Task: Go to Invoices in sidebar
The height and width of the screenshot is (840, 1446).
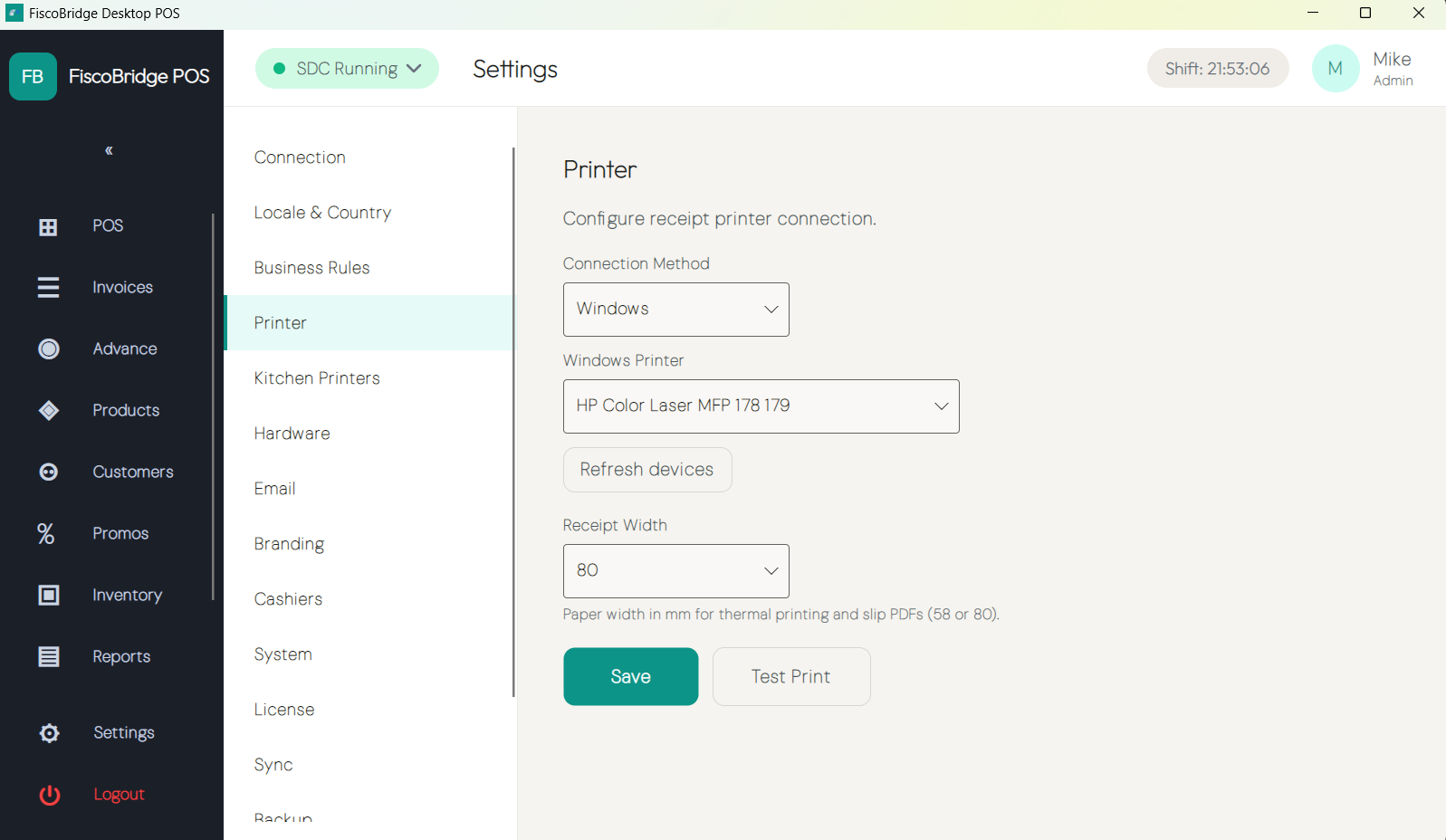Action: click(x=122, y=287)
